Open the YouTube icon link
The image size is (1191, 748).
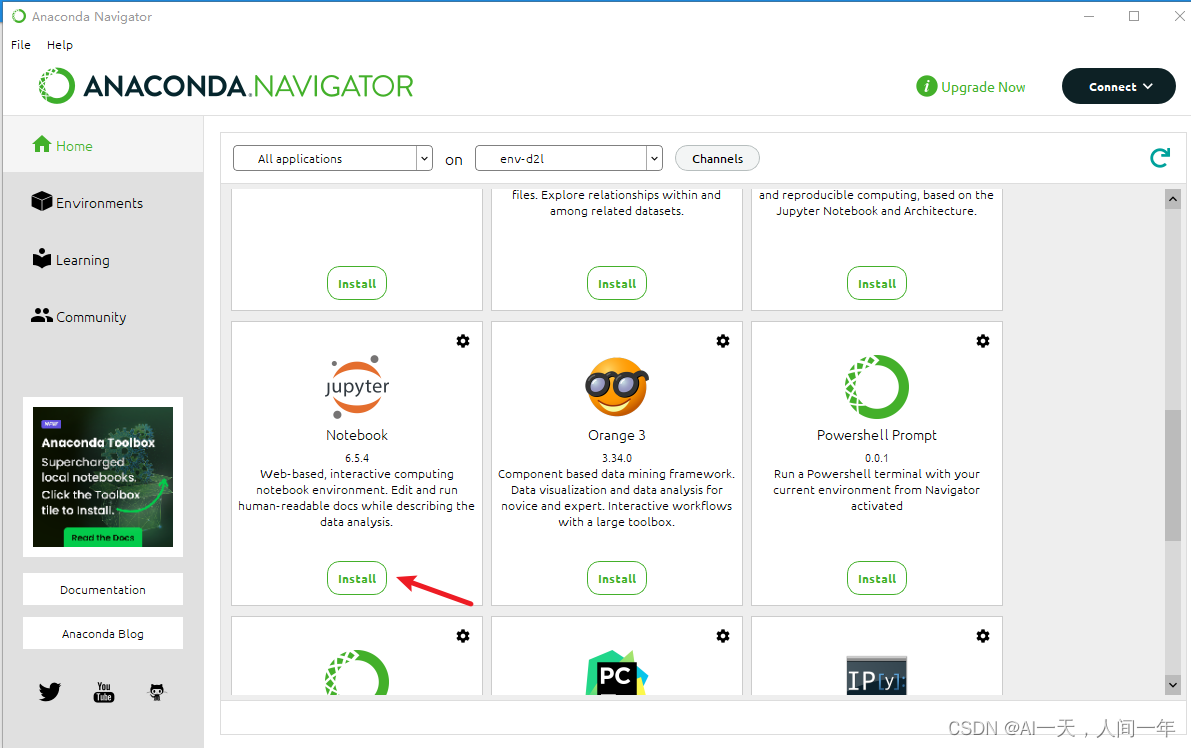[x=104, y=692]
